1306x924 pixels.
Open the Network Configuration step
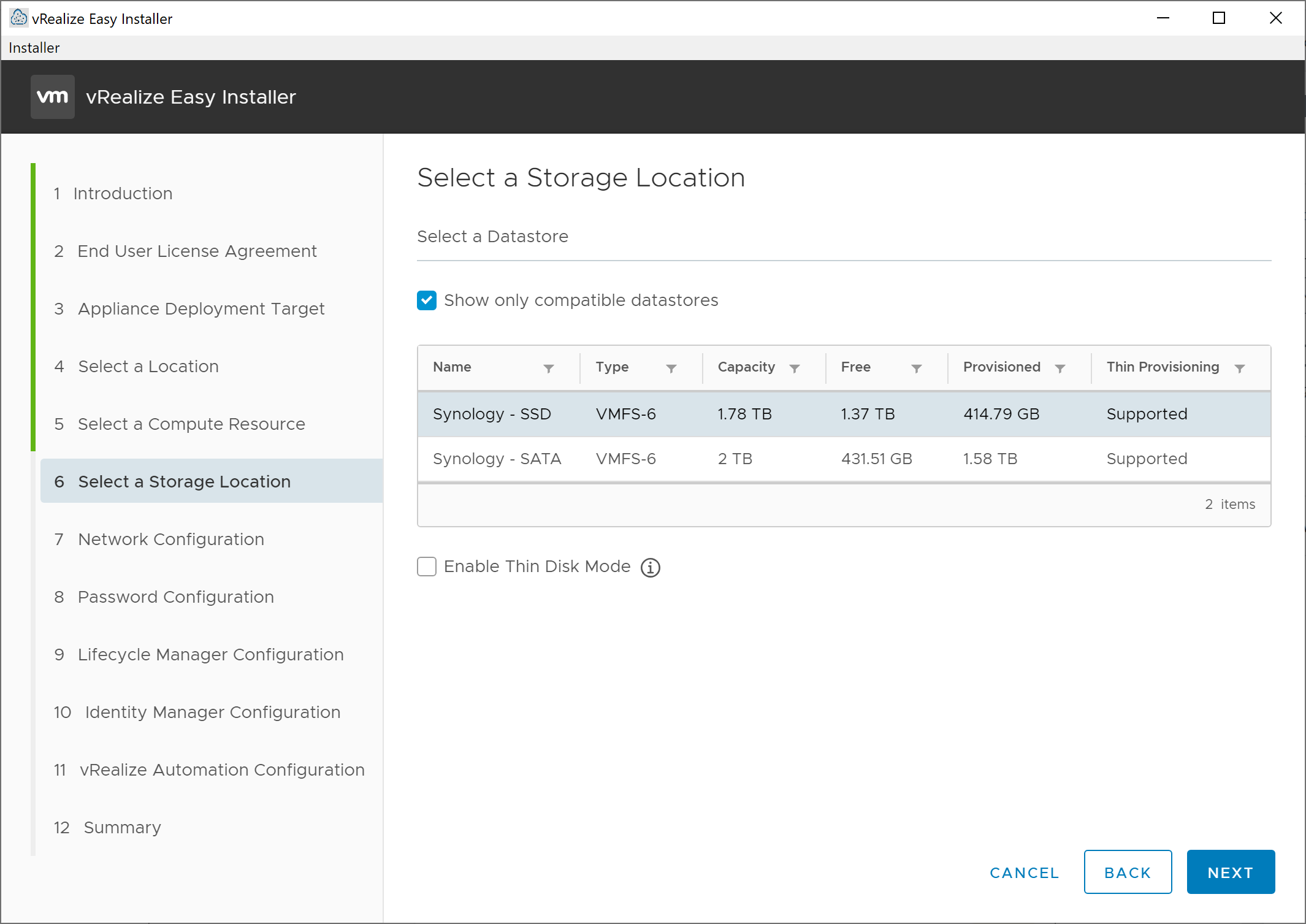pyautogui.click(x=170, y=539)
